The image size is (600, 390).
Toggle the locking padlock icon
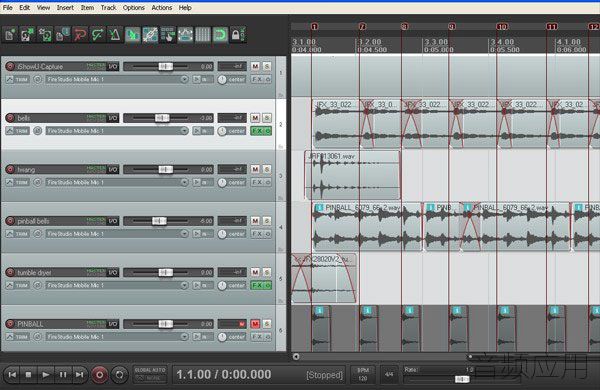(x=237, y=35)
